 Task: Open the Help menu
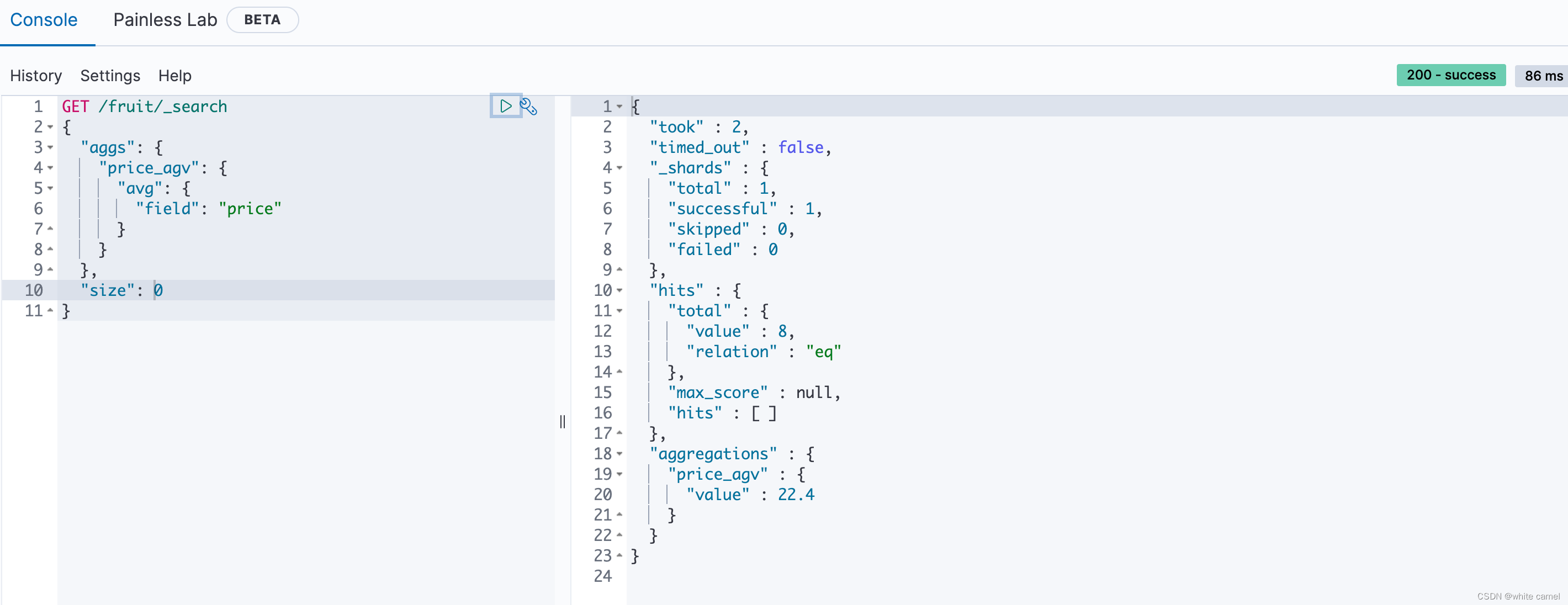coord(174,76)
